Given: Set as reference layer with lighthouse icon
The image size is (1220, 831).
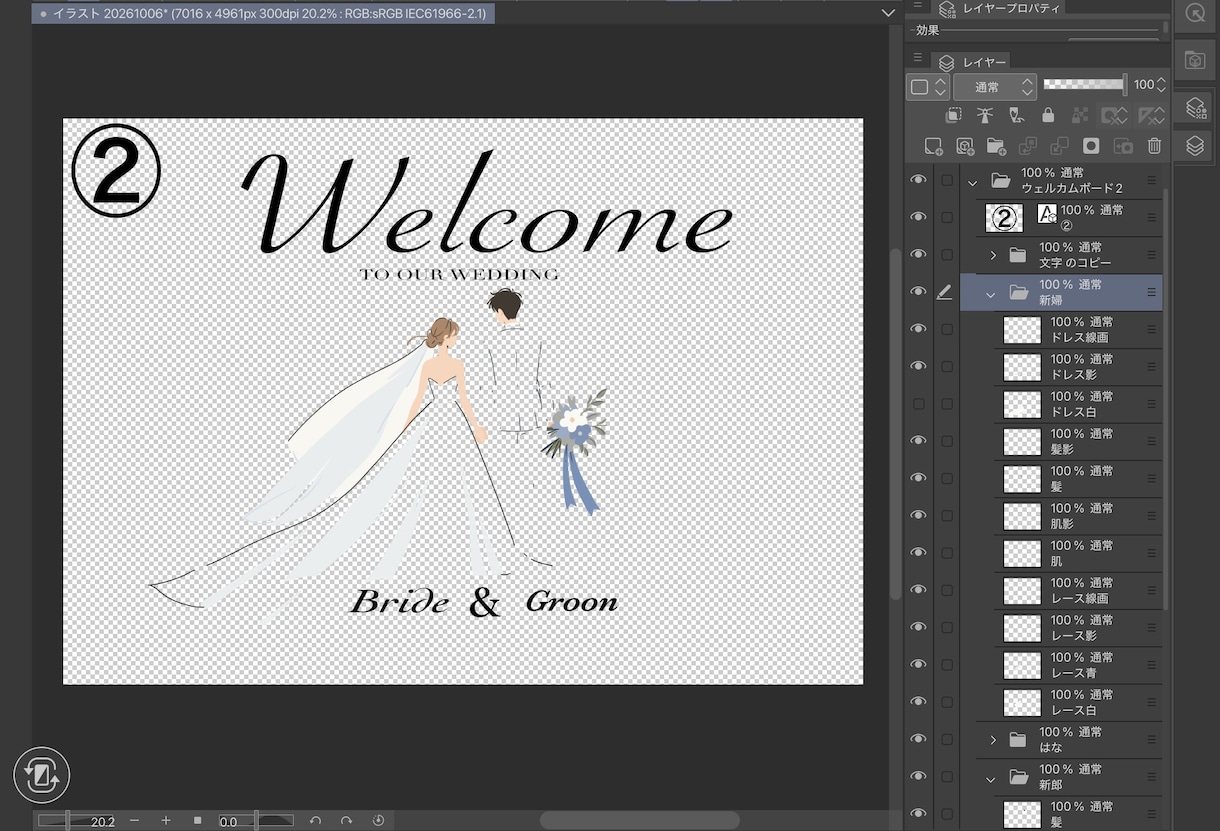Looking at the screenshot, I should click(x=985, y=116).
